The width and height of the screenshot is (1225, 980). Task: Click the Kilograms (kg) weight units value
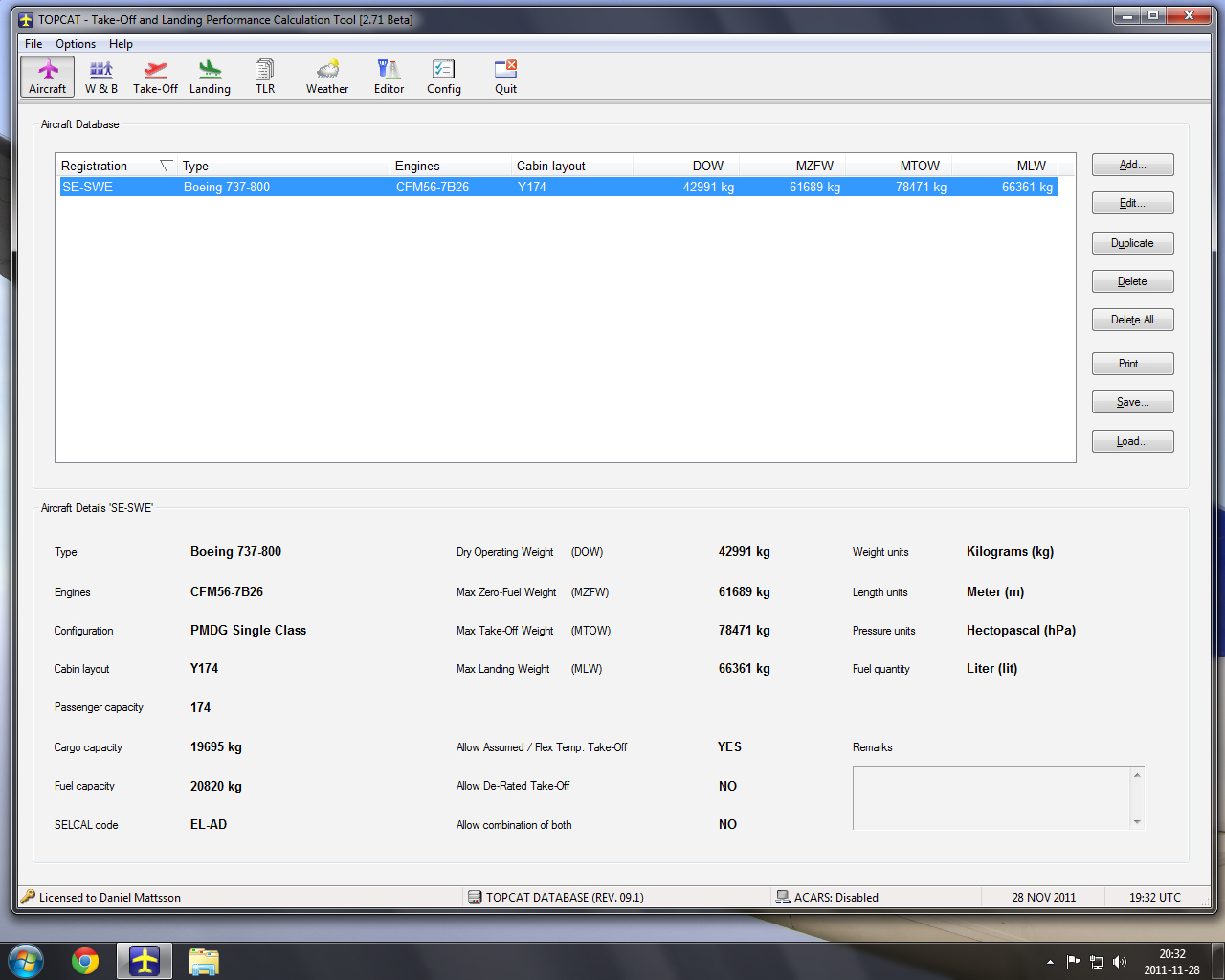(x=1010, y=552)
